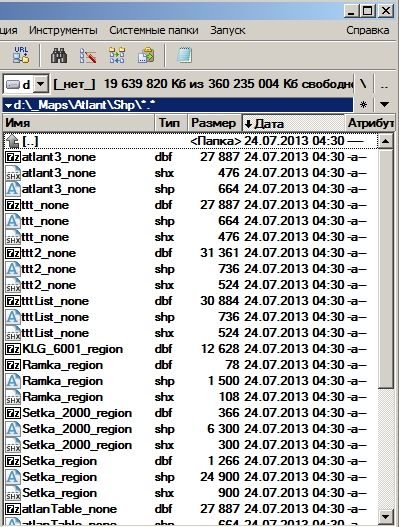
Task: Select ttt2_none shp file name
Action: (x=49, y=269)
